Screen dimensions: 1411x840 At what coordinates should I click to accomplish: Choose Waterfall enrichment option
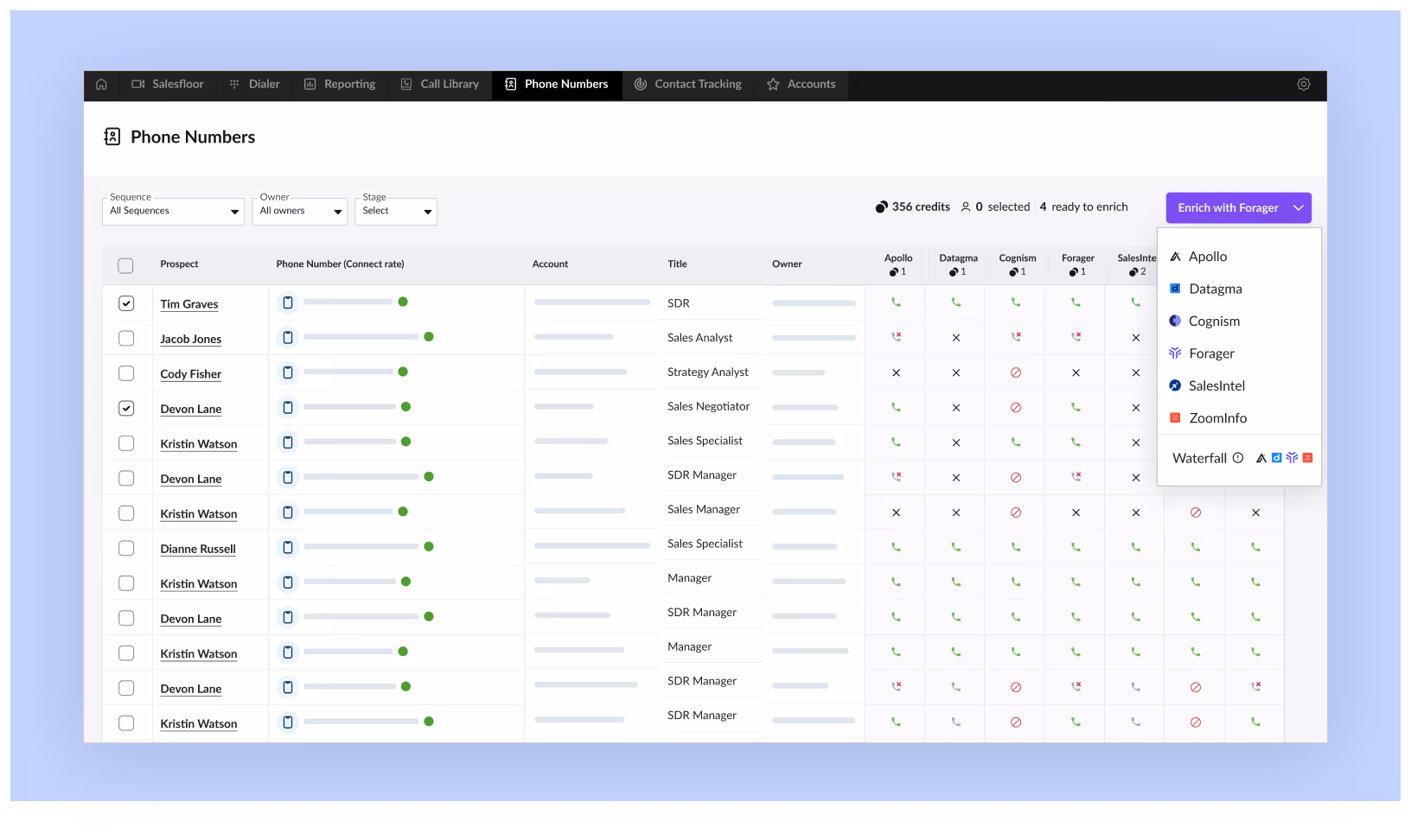pyautogui.click(x=1239, y=458)
